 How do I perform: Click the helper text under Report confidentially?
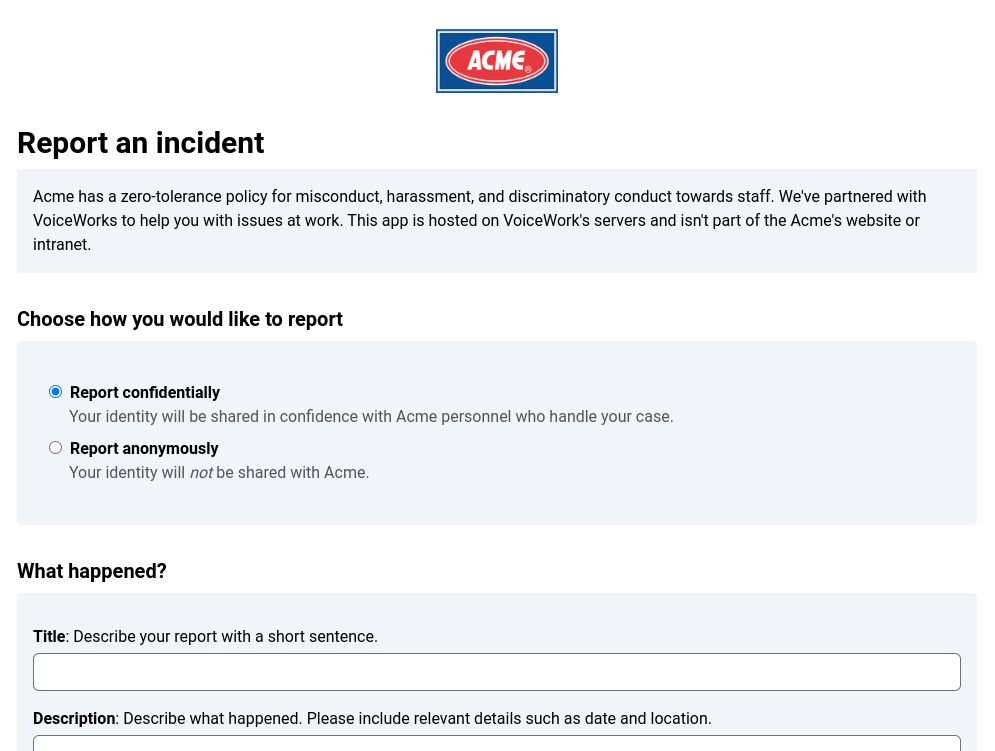[371, 416]
